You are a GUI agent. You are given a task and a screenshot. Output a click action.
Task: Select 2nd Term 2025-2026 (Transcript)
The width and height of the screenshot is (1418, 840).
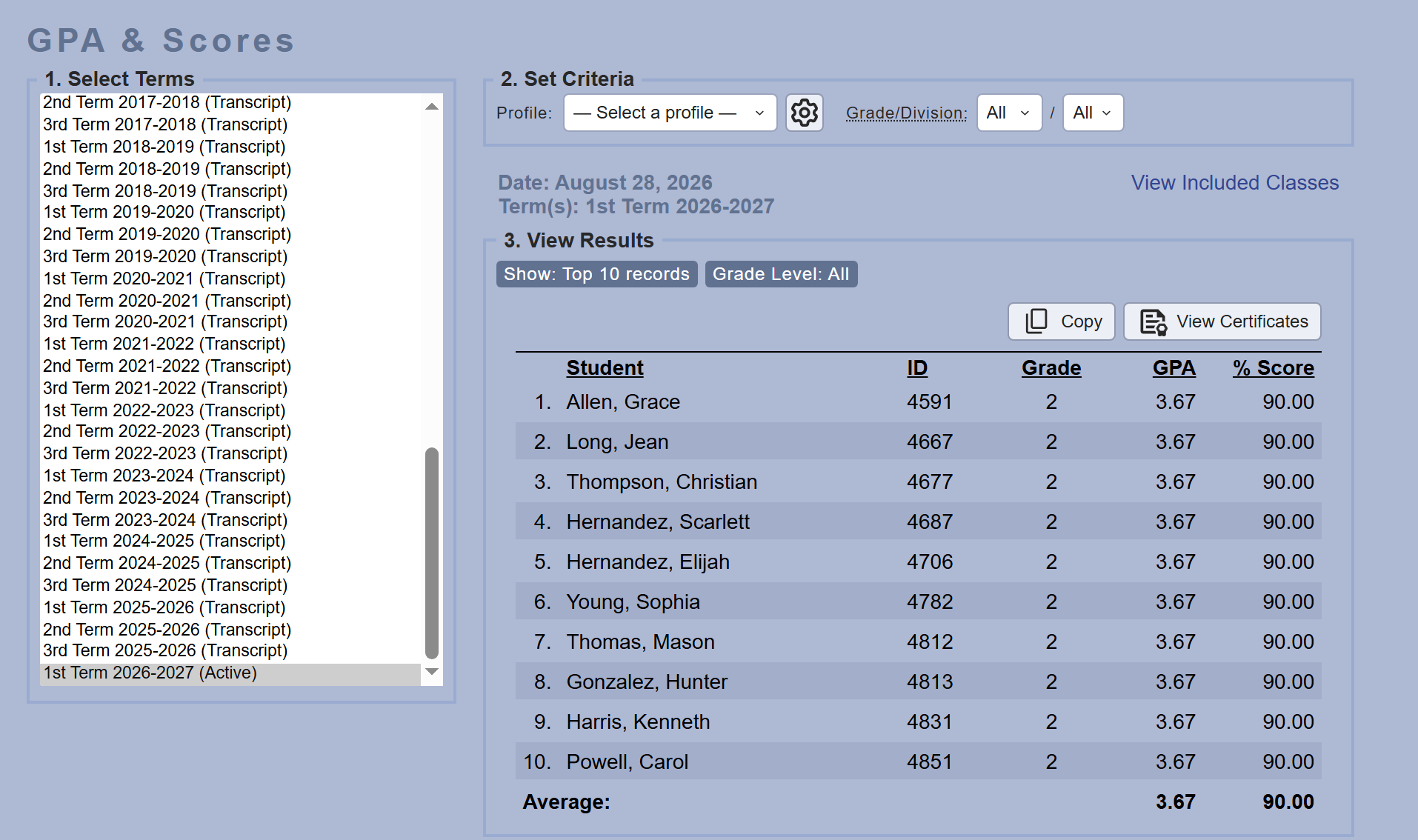click(230, 630)
